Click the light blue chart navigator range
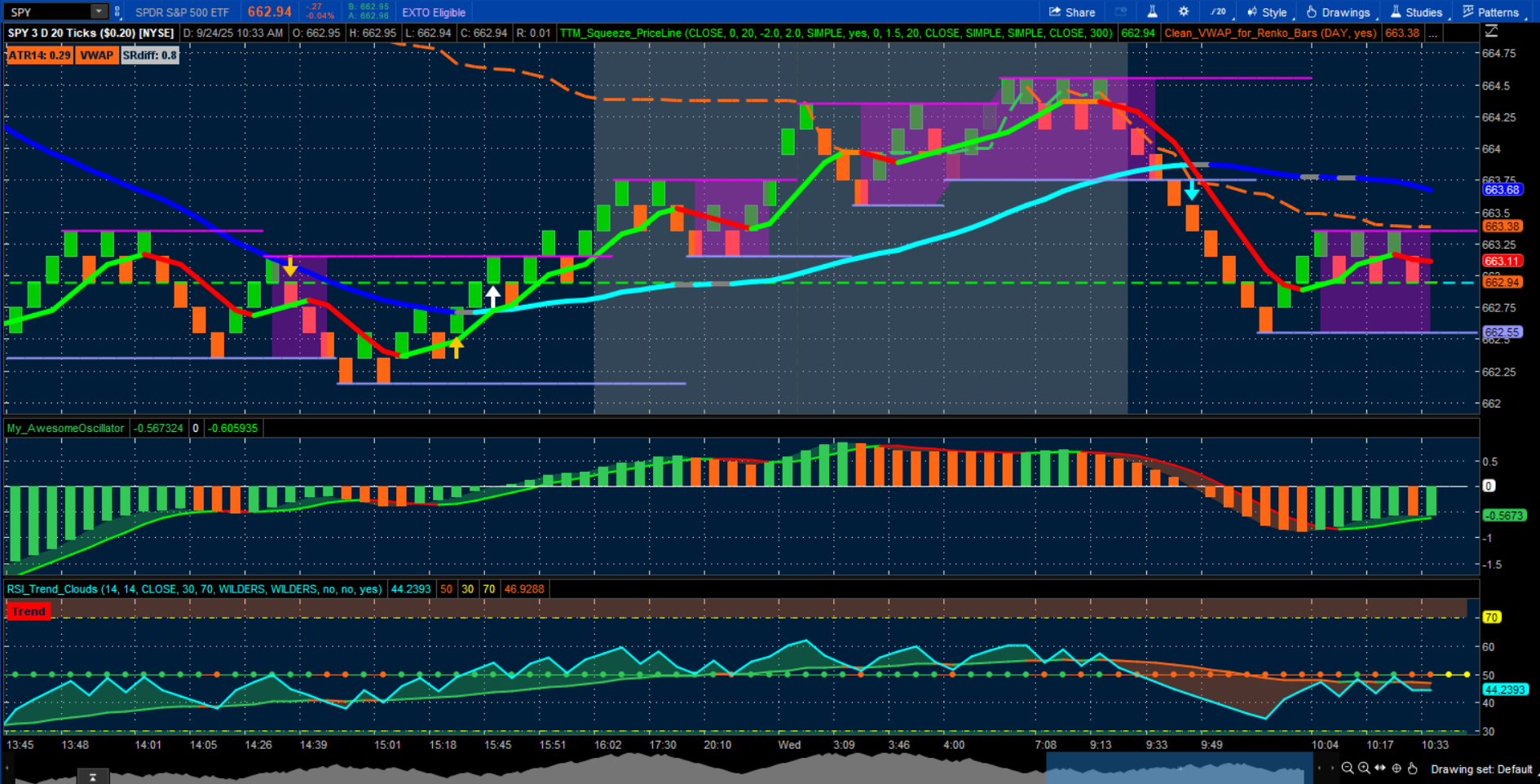Screen dimensions: 1540x784 (1174, 769)
